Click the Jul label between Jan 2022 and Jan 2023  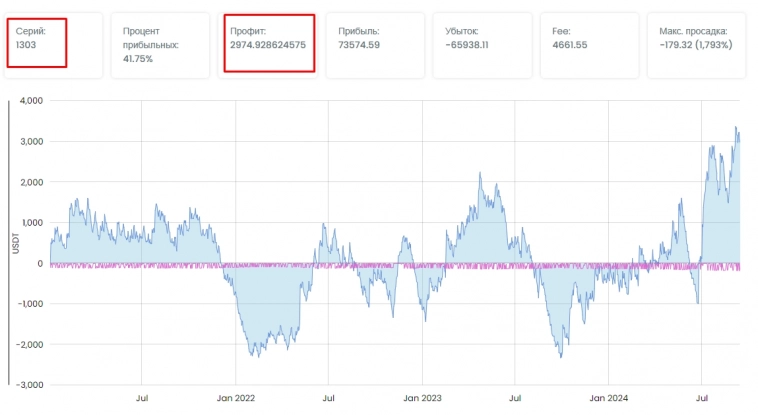coord(329,398)
